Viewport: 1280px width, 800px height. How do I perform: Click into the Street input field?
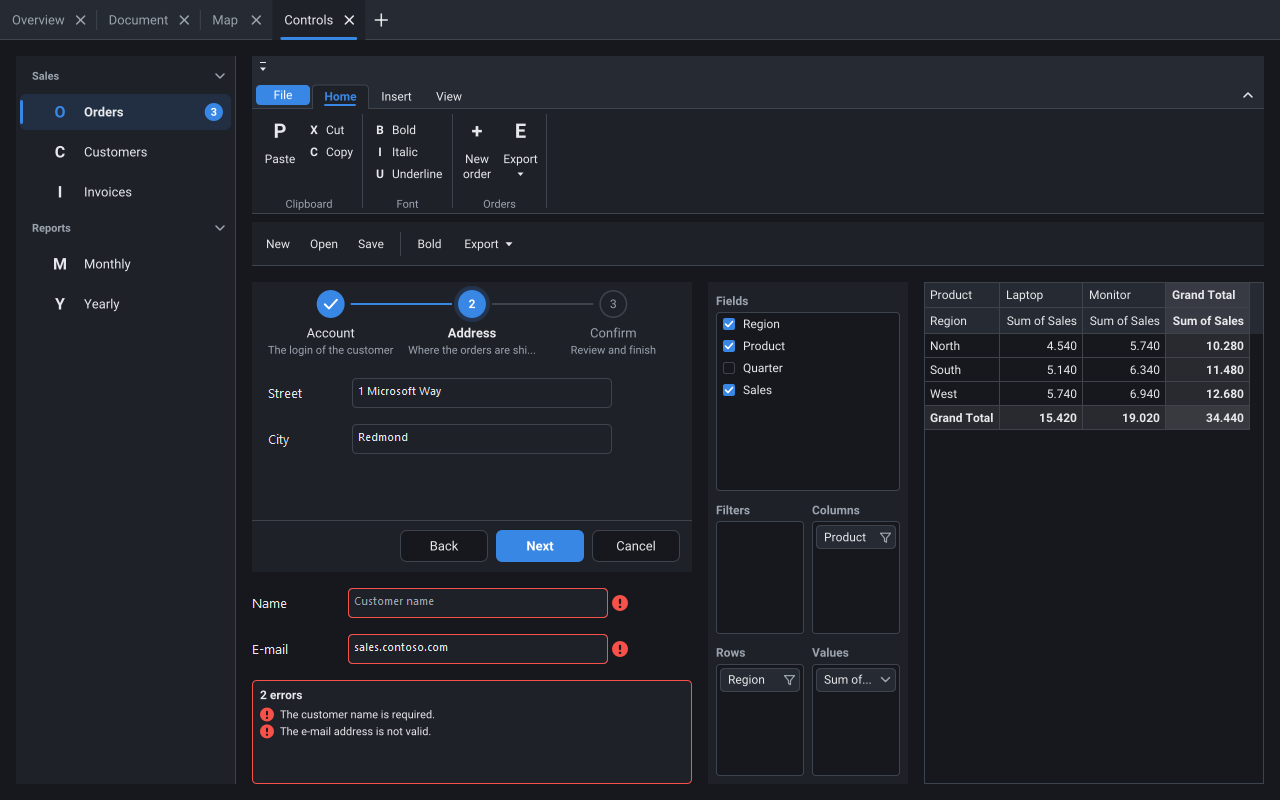point(482,393)
